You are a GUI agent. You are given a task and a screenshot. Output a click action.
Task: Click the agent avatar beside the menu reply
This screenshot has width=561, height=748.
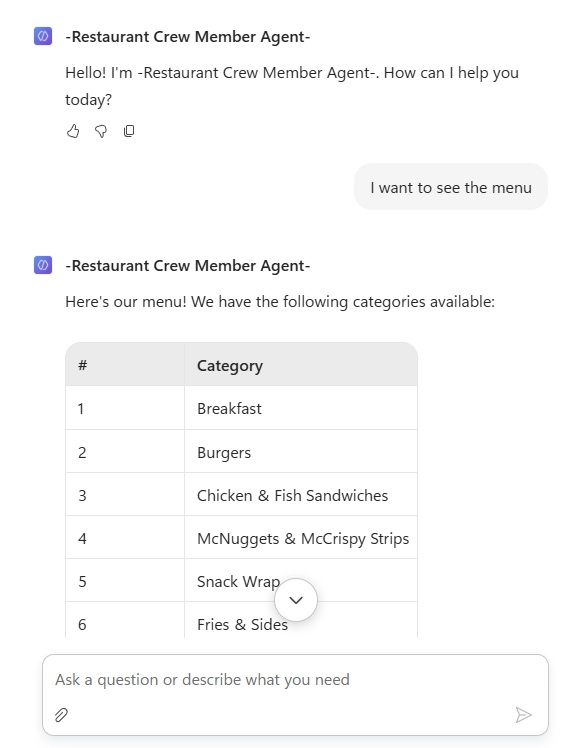point(43,265)
